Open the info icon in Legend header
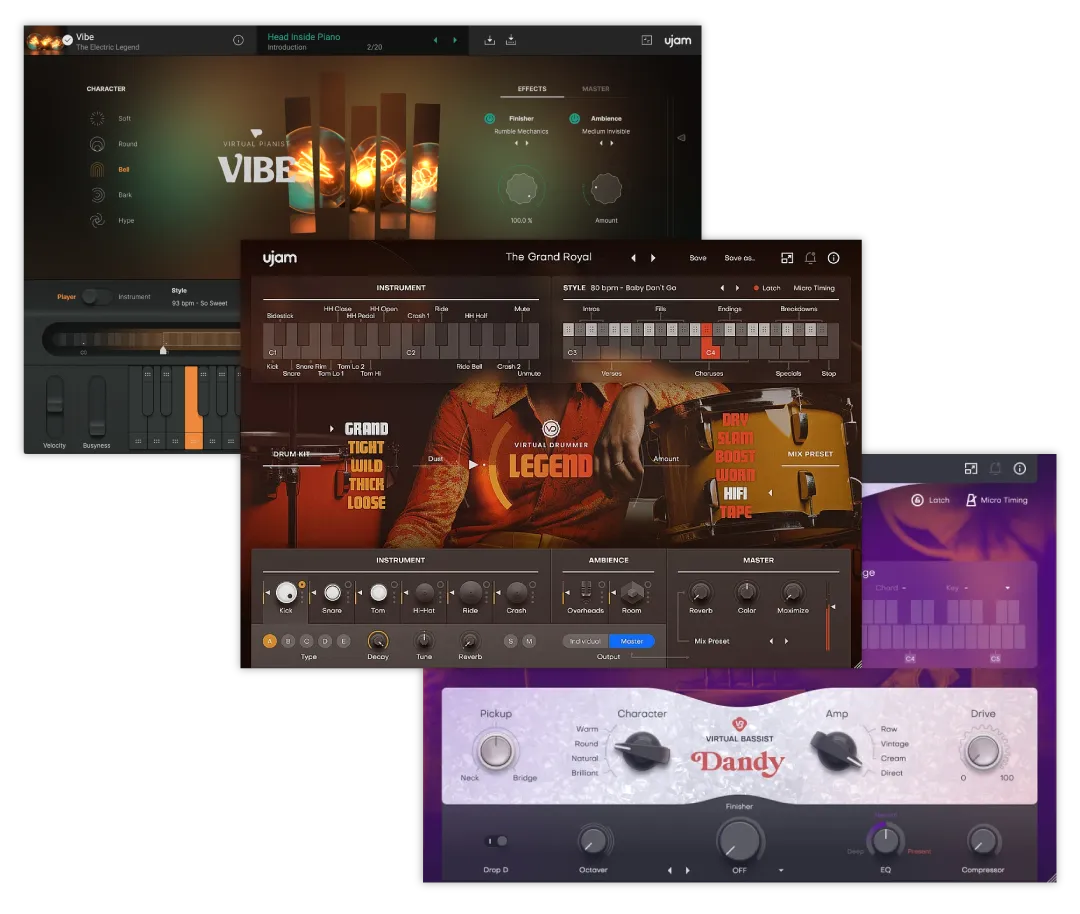The width and height of the screenshot is (1080, 914). (833, 258)
